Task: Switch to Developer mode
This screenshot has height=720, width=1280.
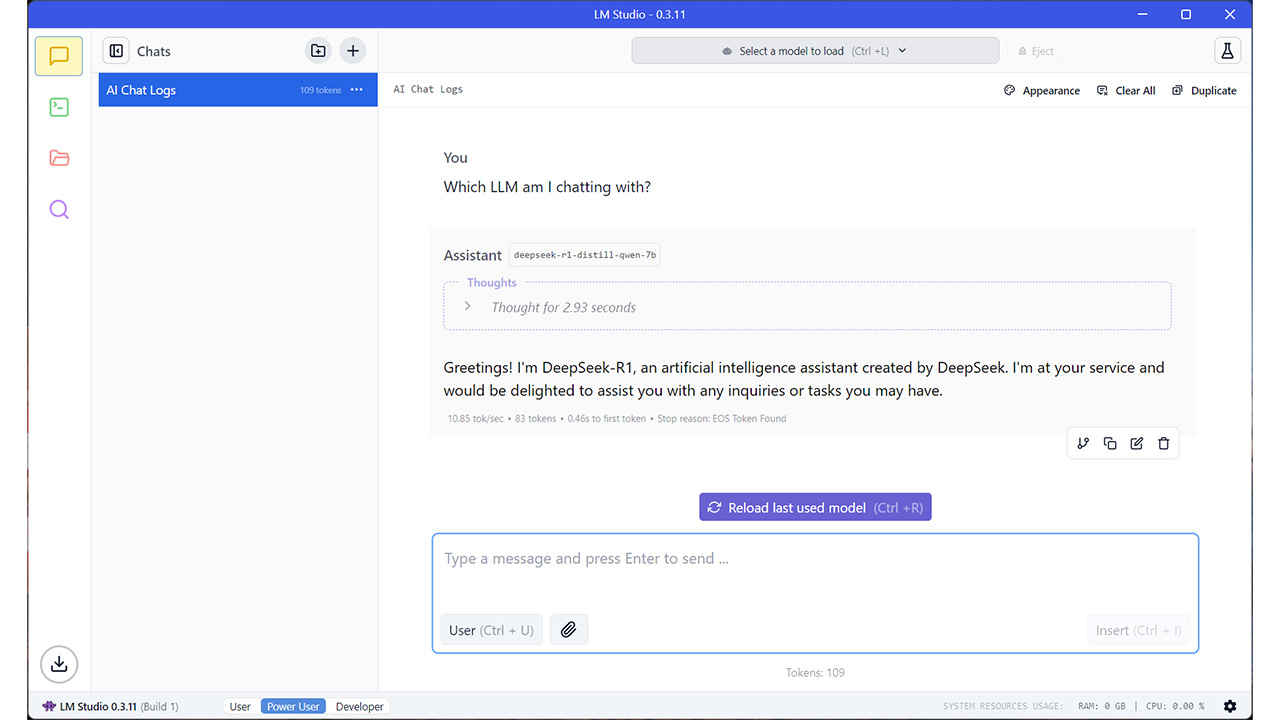Action: coord(359,706)
